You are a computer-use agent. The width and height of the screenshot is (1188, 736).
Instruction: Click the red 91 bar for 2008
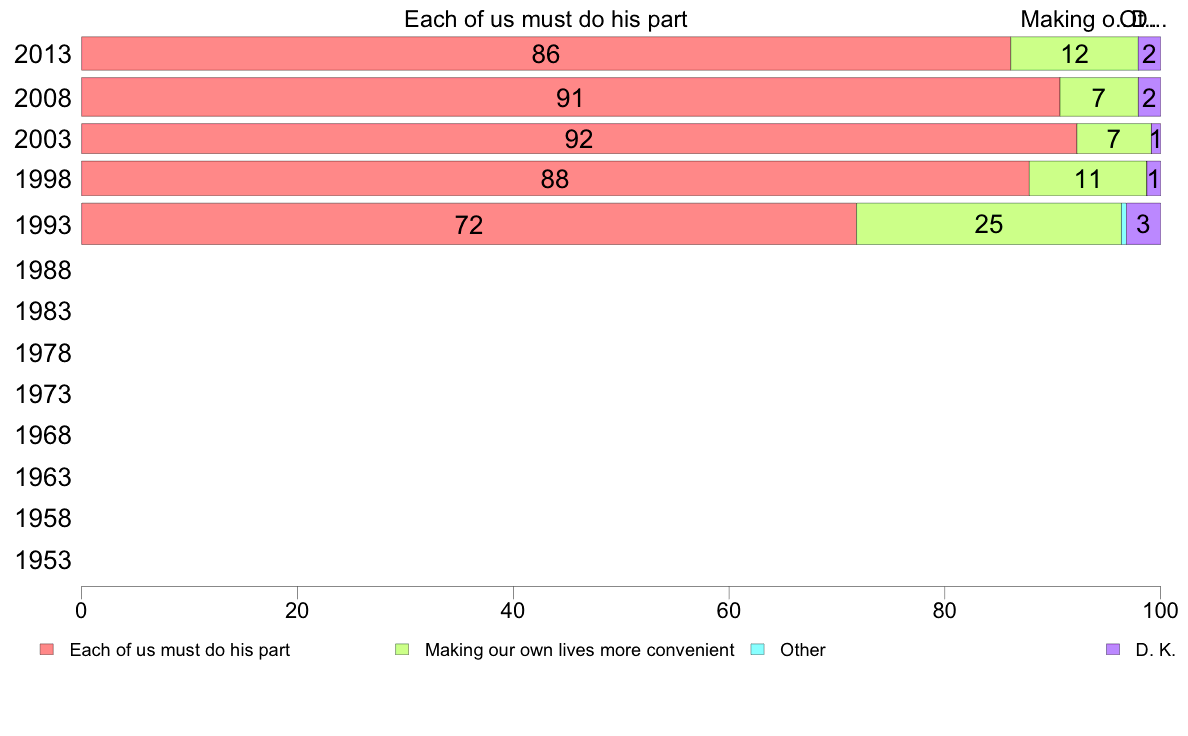tap(570, 97)
